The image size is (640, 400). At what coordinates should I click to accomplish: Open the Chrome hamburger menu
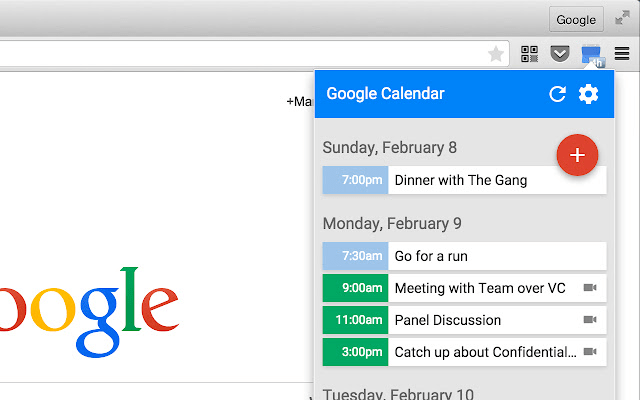622,54
